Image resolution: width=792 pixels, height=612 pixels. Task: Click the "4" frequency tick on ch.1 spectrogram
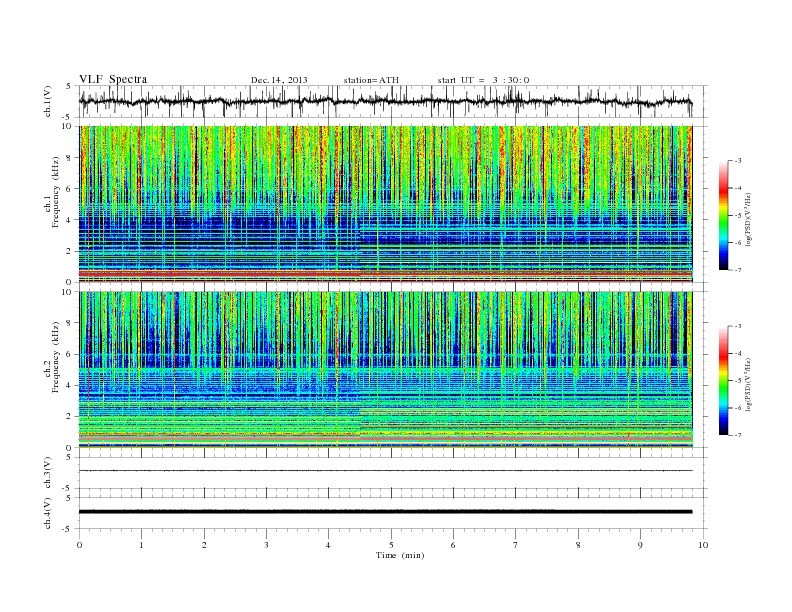pyautogui.click(x=69, y=220)
